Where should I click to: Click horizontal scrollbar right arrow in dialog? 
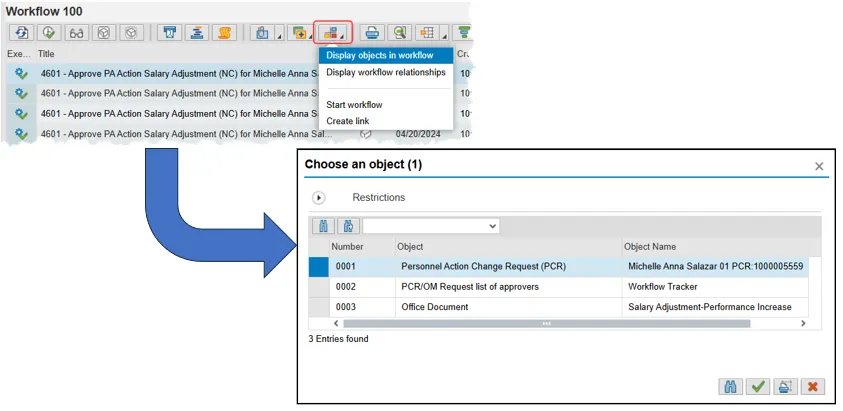pyautogui.click(x=803, y=324)
